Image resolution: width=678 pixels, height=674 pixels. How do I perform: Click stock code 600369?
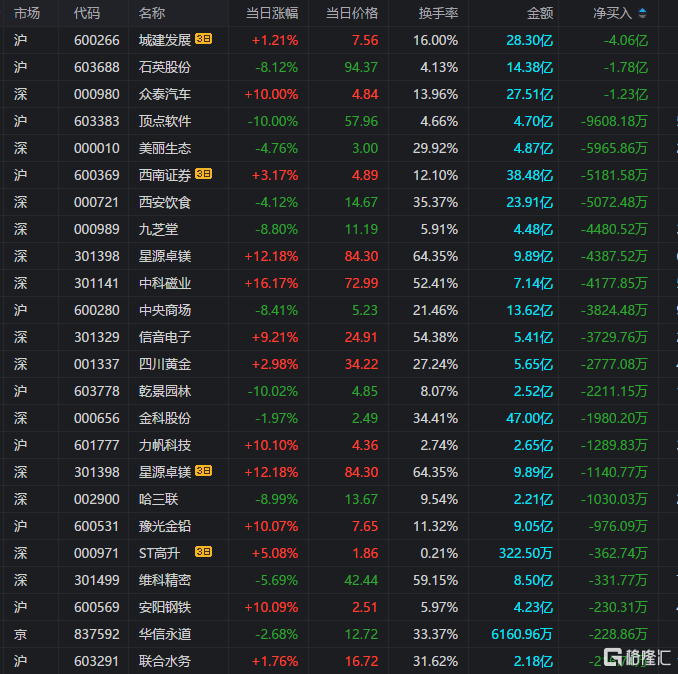96,175
